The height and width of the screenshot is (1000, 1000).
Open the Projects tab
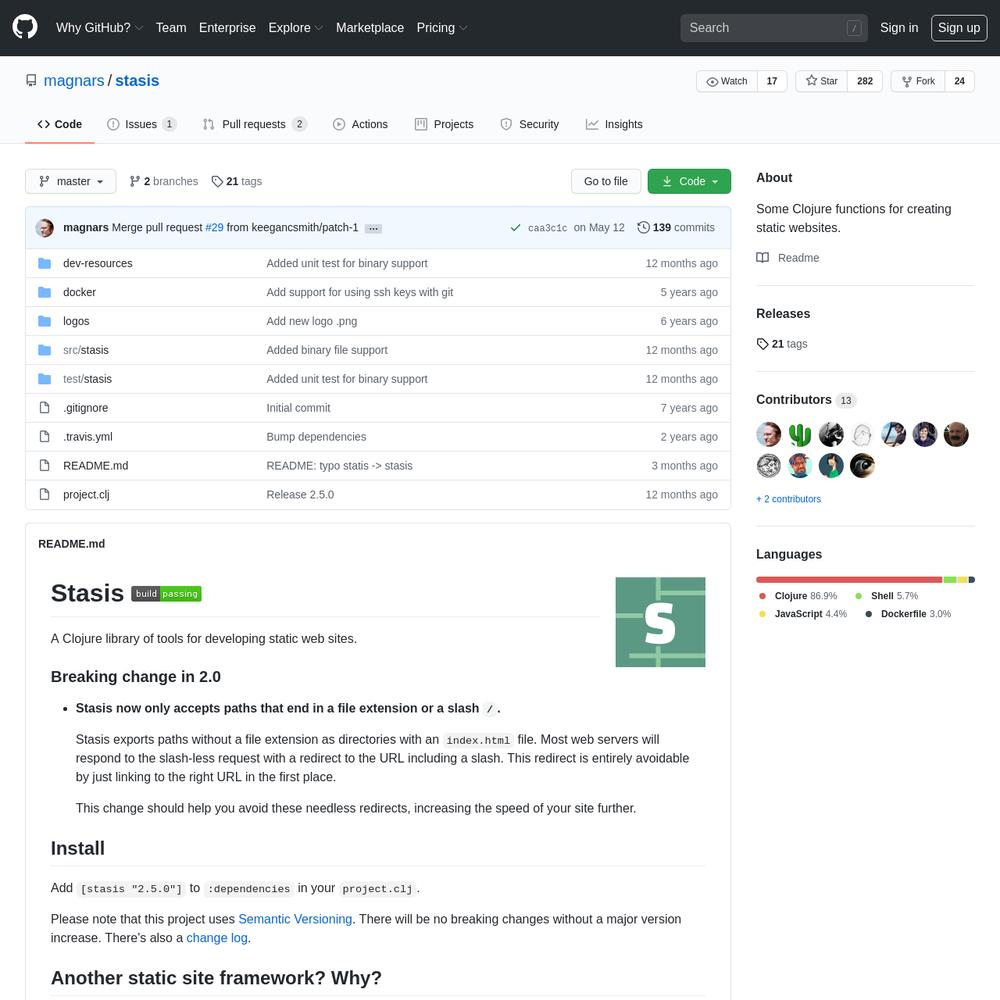pyautogui.click(x=444, y=124)
